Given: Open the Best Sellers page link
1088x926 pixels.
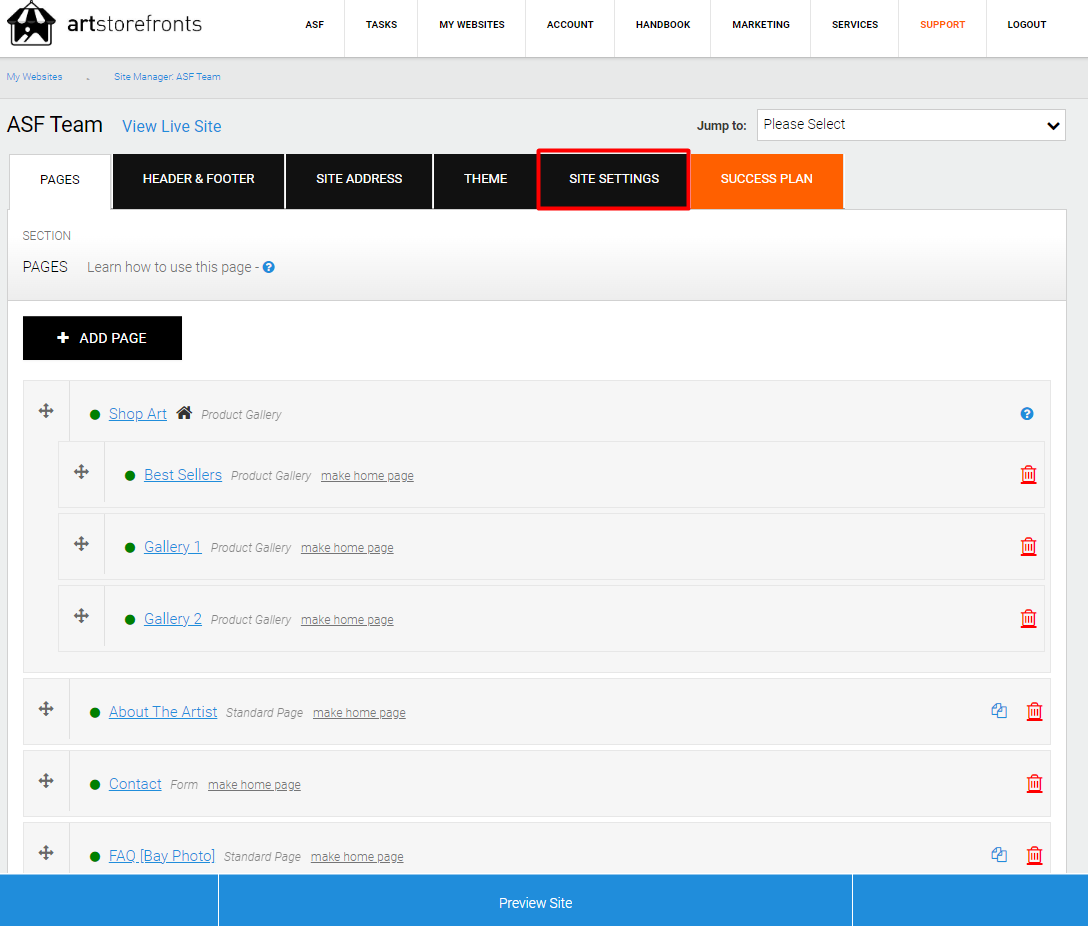Looking at the screenshot, I should click(183, 475).
